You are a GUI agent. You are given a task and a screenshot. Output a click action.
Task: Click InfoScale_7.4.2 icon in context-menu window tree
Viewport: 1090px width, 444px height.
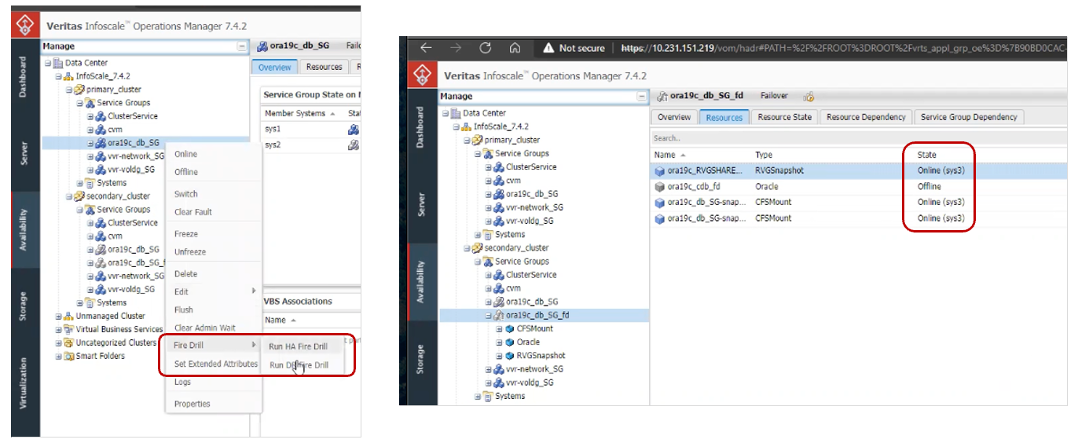(x=70, y=76)
